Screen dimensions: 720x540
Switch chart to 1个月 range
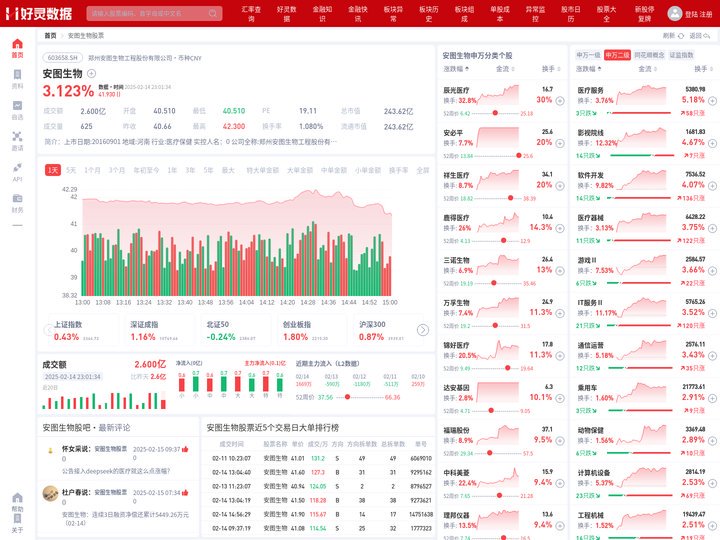tap(92, 170)
